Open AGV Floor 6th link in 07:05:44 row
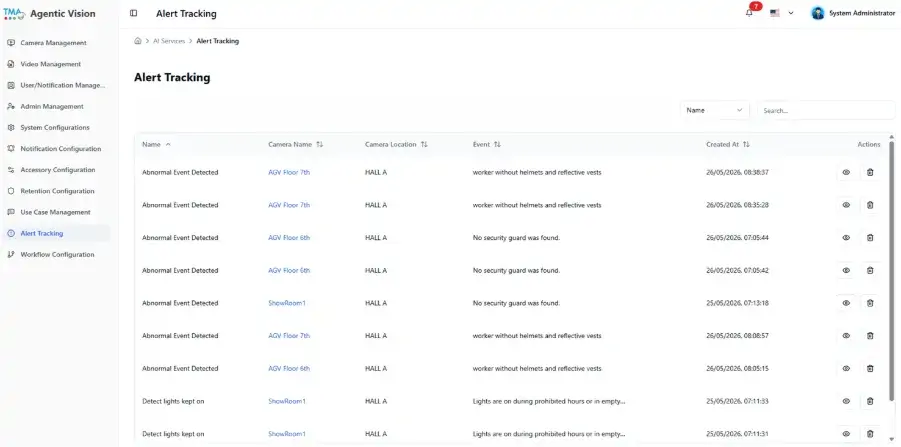This screenshot has height=447, width=901. click(x=289, y=238)
